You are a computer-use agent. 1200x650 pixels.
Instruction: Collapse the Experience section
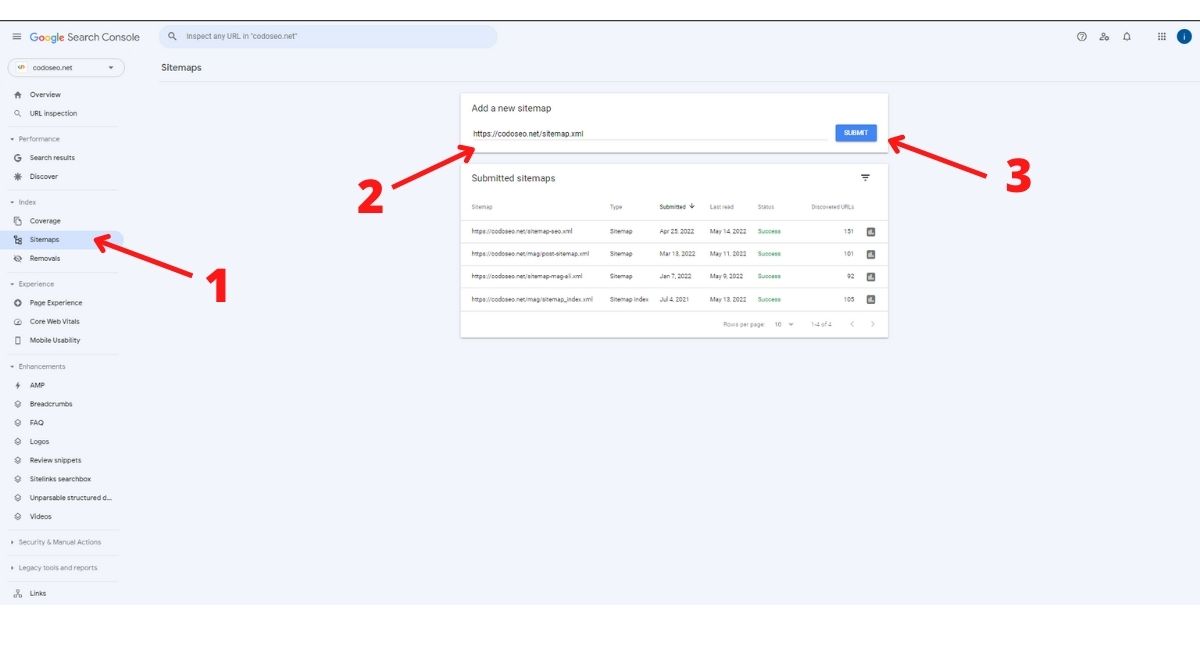pos(32,284)
